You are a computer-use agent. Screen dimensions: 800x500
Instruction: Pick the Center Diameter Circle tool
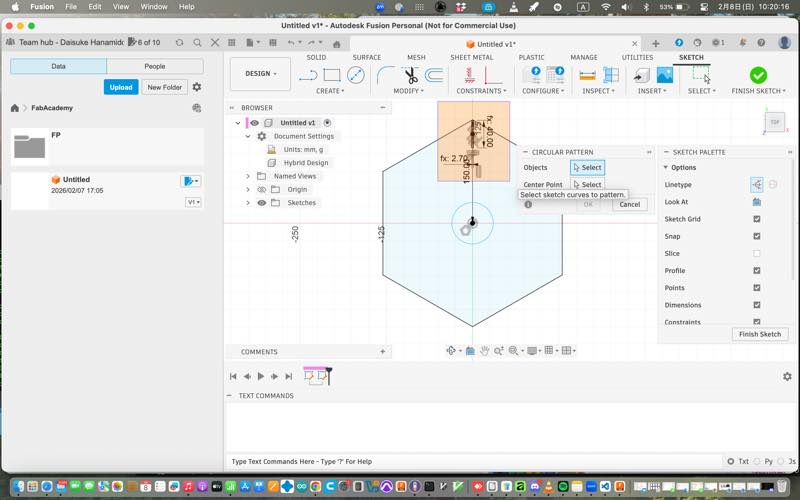355,75
